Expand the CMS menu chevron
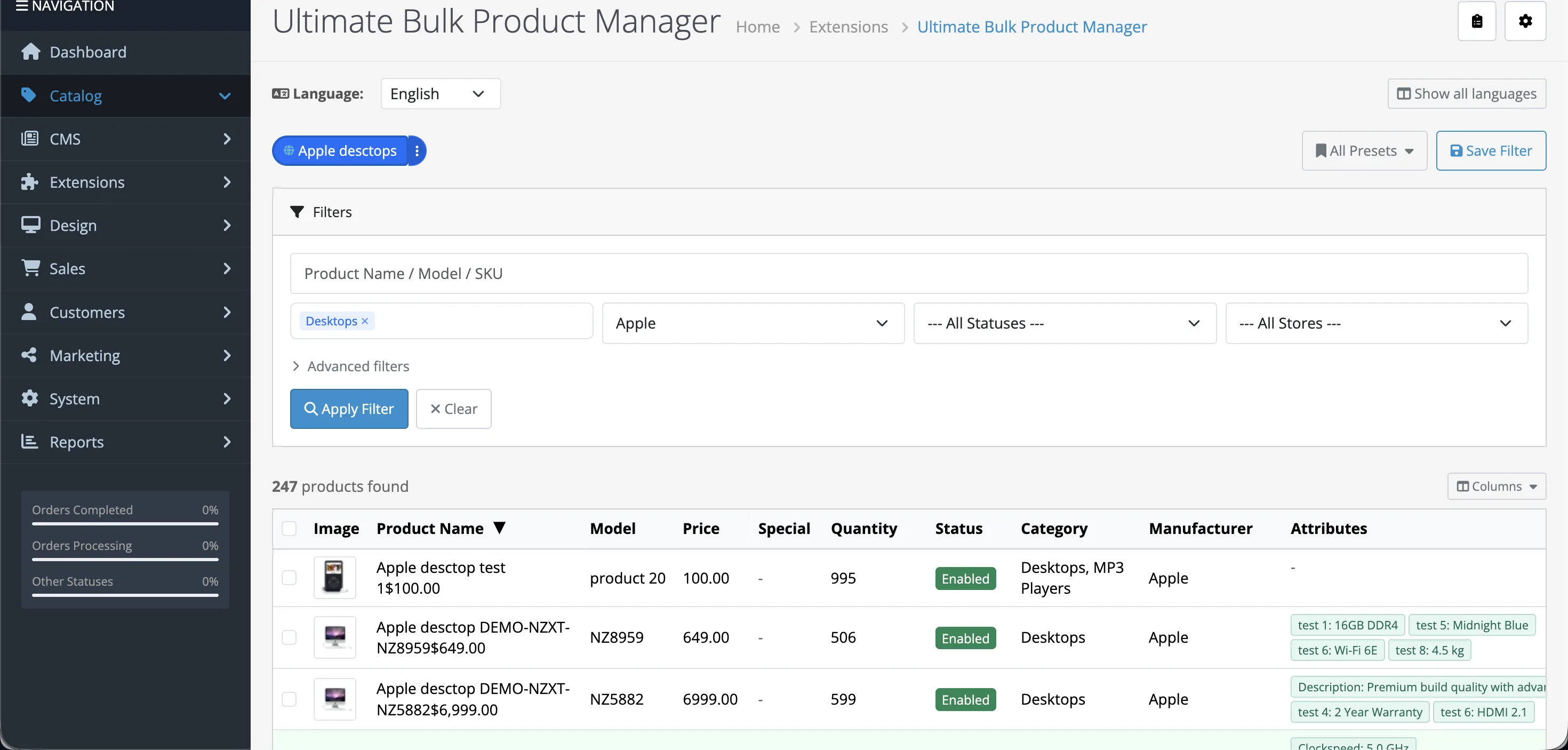1568x750 pixels. click(x=227, y=139)
